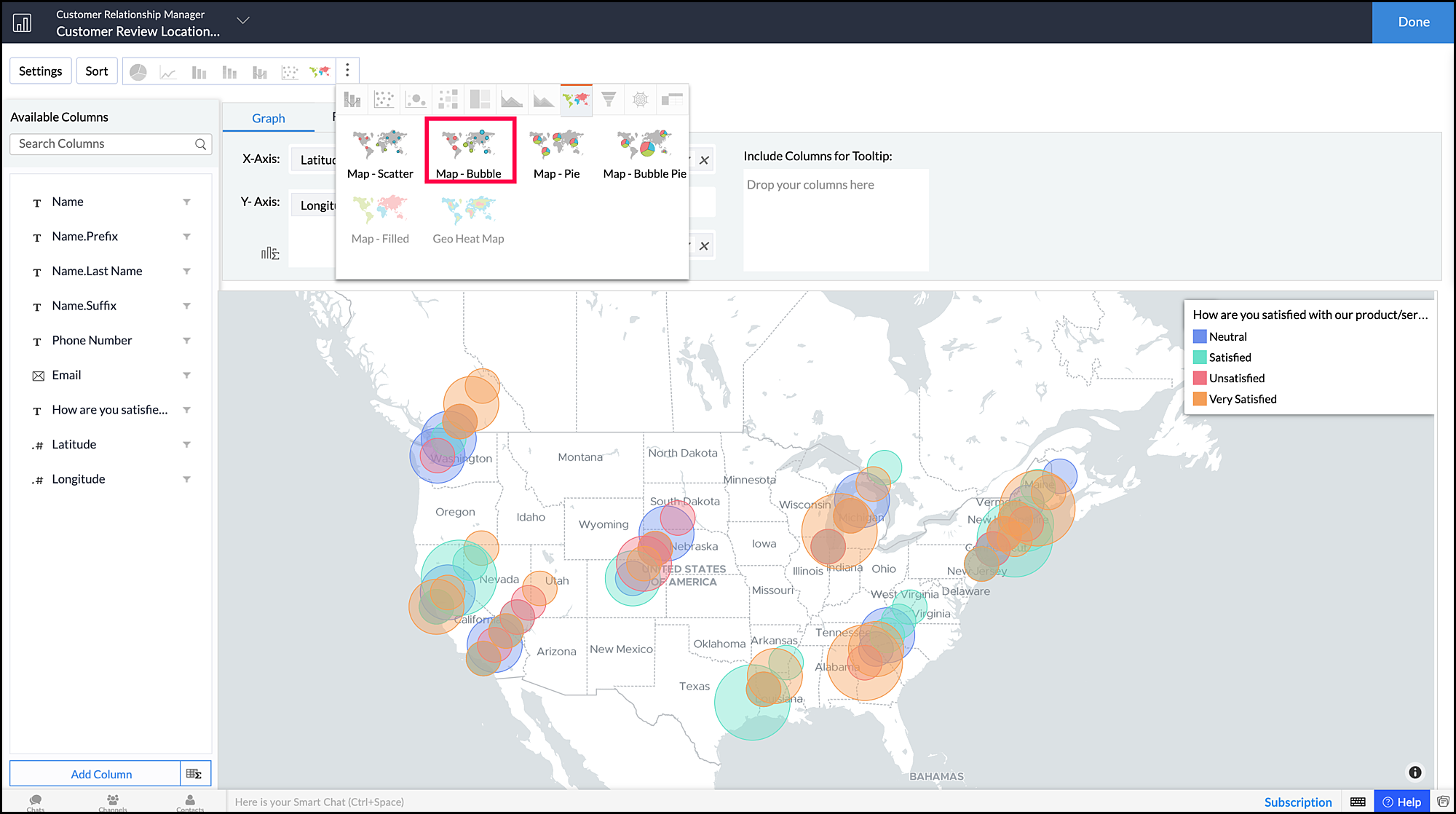Open the three-dot more chart types menu

[x=347, y=70]
